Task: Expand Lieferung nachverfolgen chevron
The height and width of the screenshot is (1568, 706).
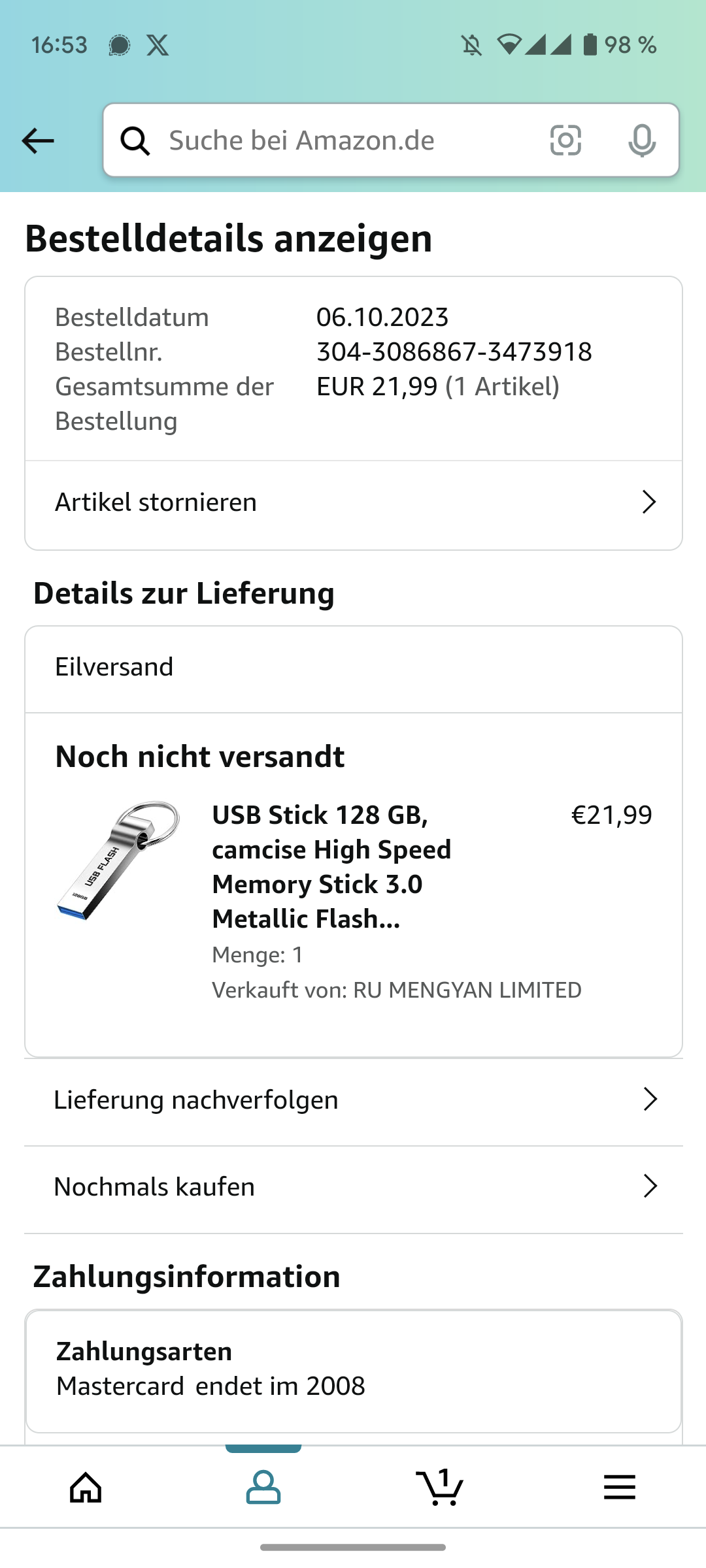Action: 650,1100
